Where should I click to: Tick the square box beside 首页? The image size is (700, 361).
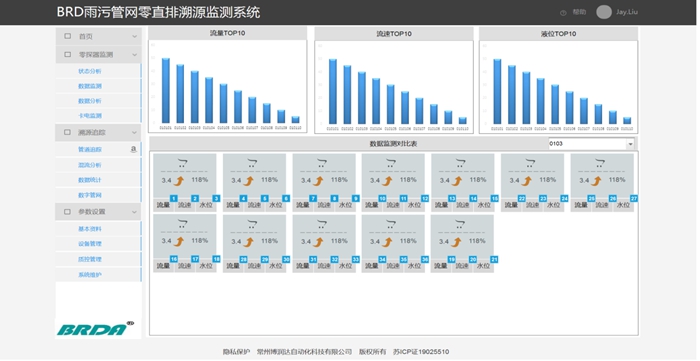point(68,36)
